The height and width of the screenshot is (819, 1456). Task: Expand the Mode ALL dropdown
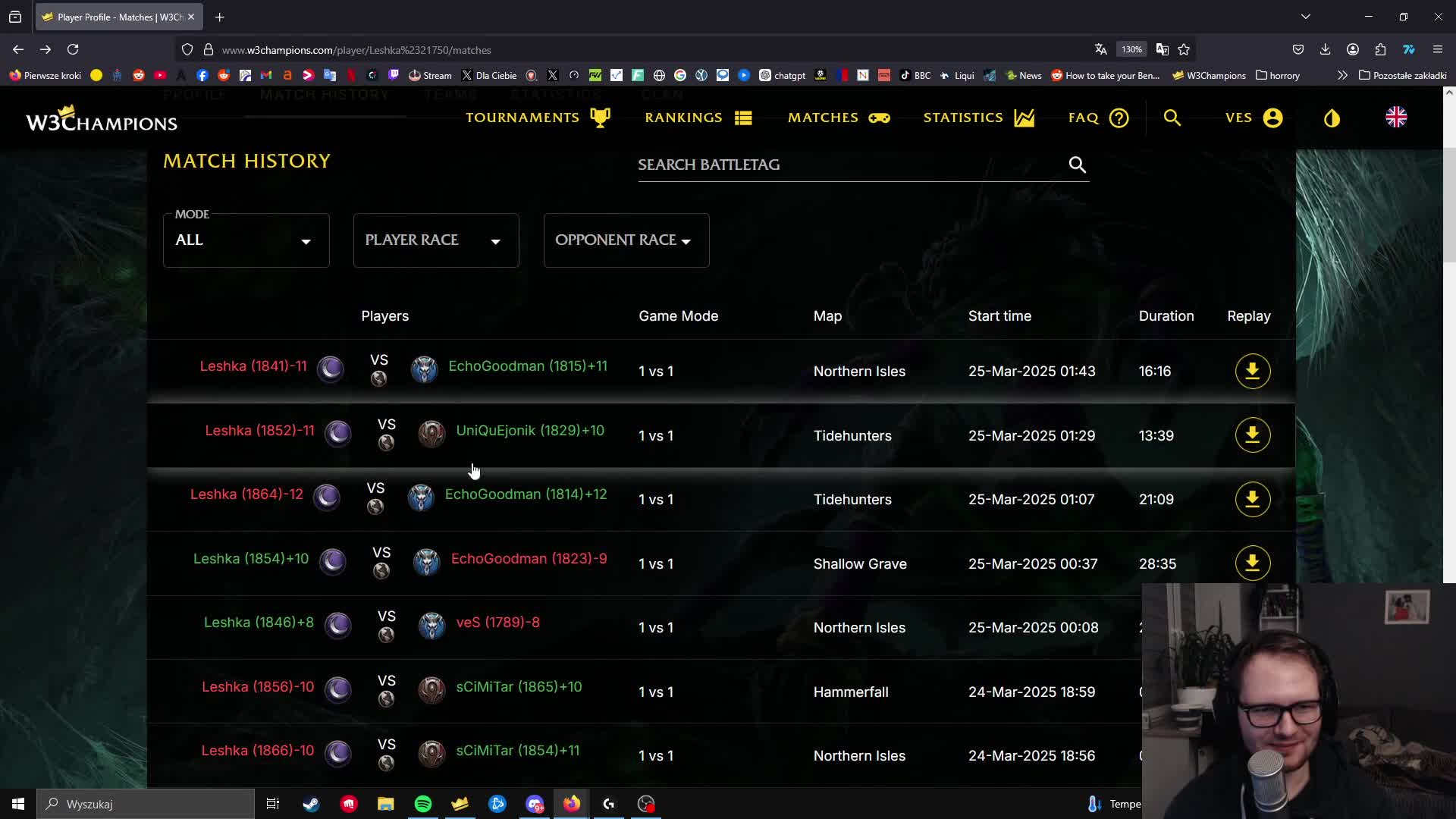tap(246, 240)
